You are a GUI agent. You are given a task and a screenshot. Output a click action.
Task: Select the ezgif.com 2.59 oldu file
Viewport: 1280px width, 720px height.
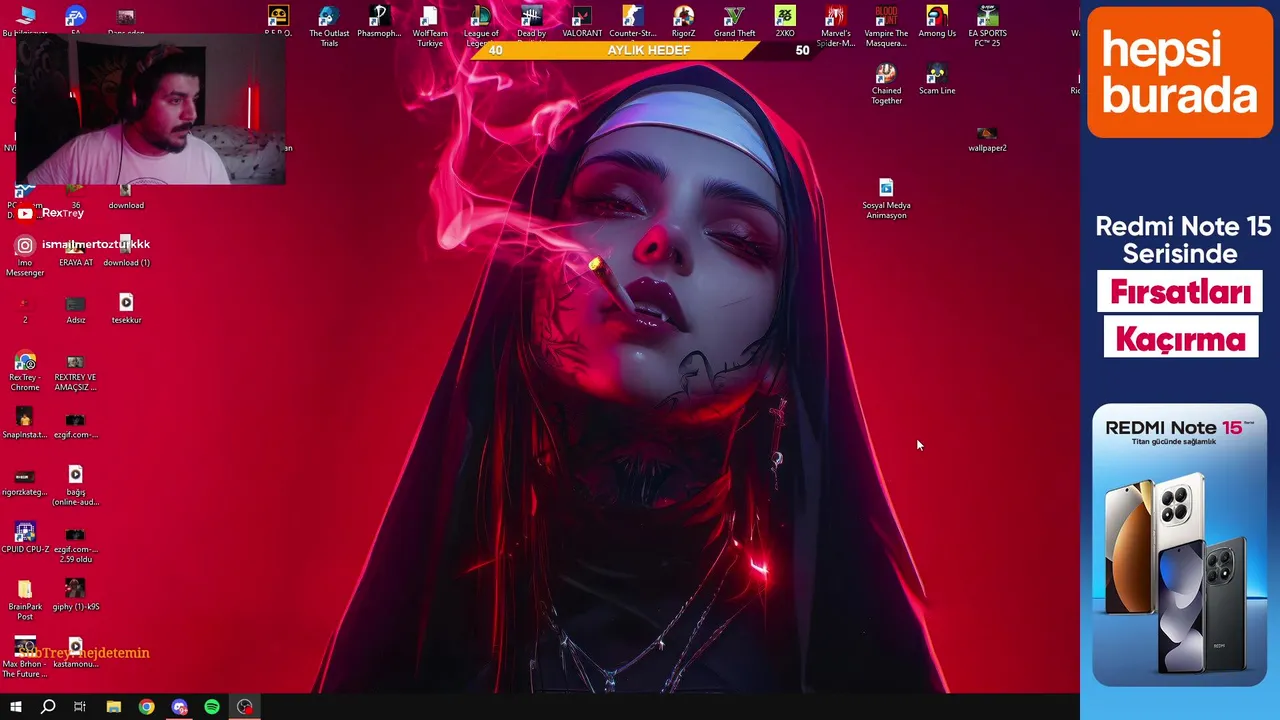tap(75, 545)
